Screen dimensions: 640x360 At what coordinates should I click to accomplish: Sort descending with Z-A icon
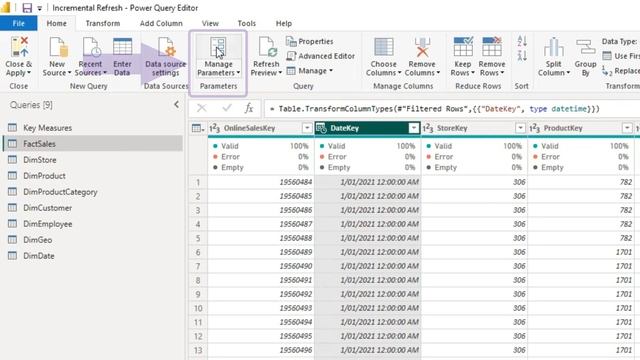tap(522, 56)
